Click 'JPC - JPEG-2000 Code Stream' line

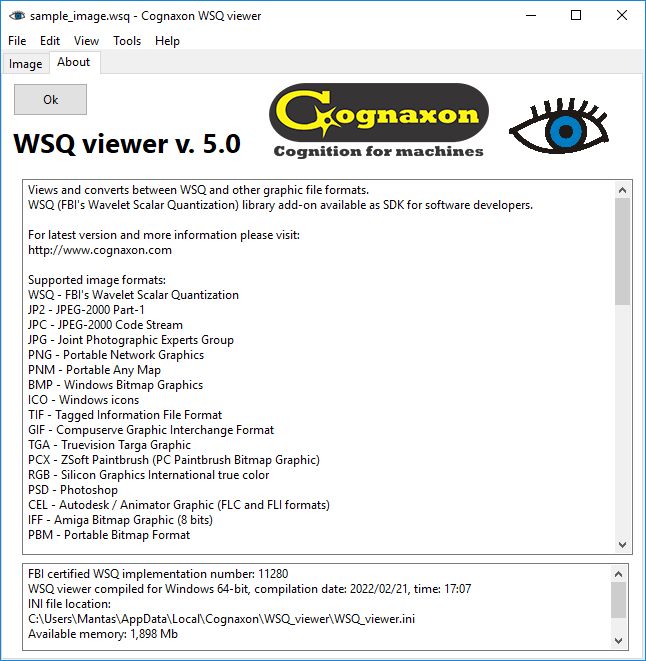(105, 325)
